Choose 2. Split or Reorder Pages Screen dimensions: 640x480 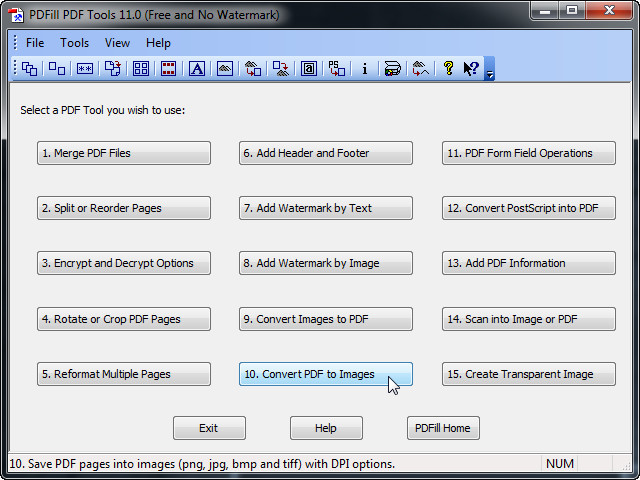pyautogui.click(x=124, y=208)
